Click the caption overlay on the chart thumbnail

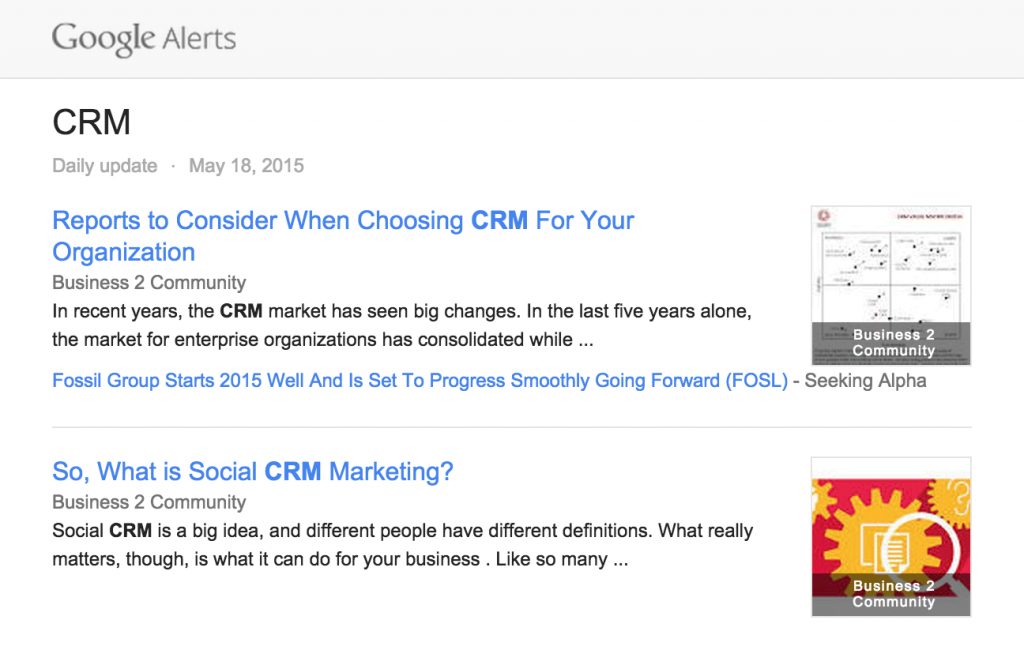tap(891, 342)
